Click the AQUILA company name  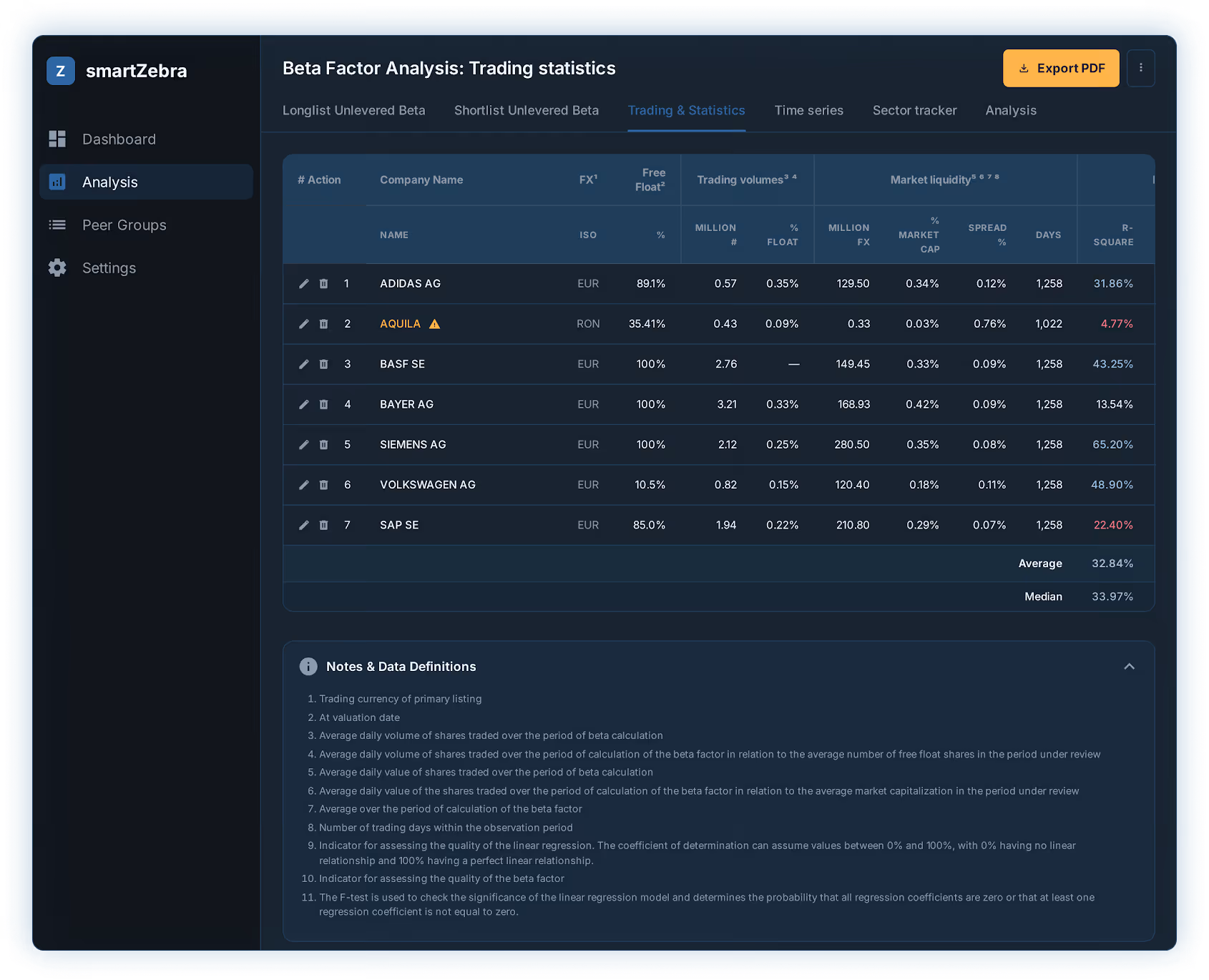pos(400,324)
